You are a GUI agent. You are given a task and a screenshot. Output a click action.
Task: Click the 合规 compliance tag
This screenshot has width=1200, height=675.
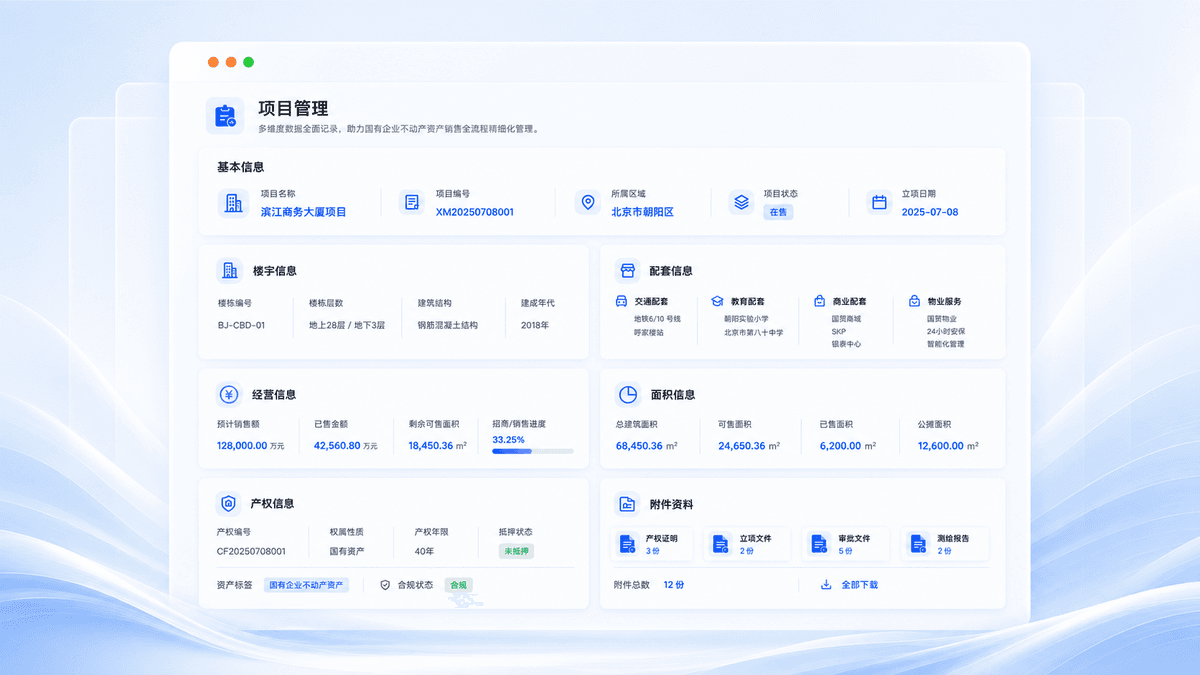click(x=458, y=585)
